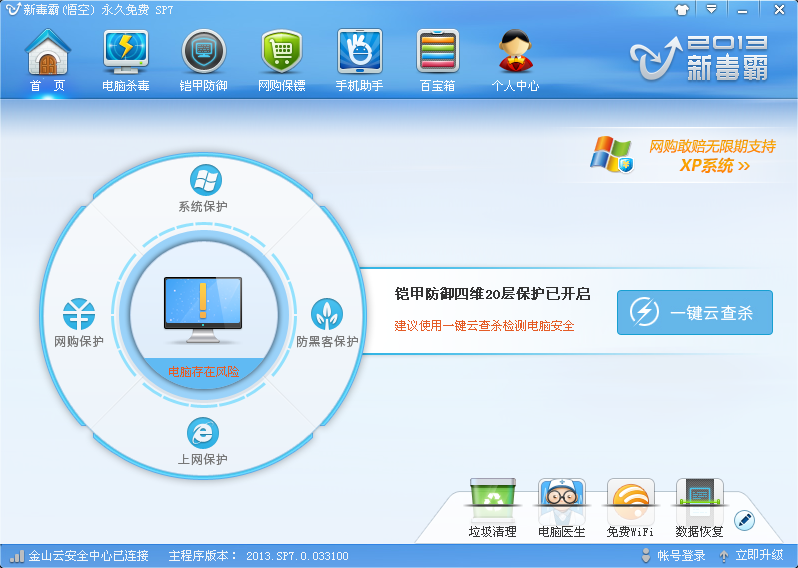Open the 首页 home tab
The image size is (798, 568).
tap(47, 61)
